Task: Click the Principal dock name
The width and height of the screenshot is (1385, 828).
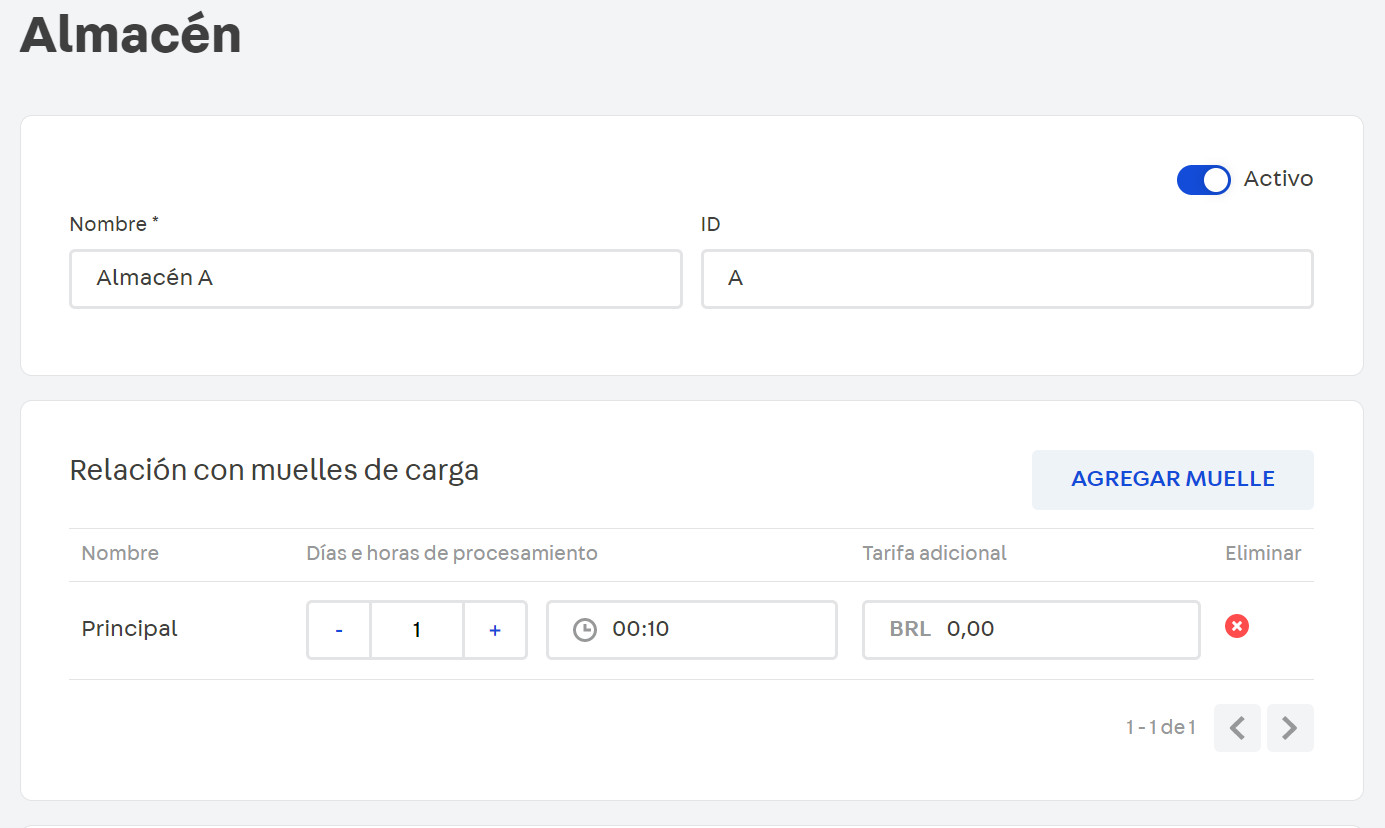Action: (x=129, y=628)
